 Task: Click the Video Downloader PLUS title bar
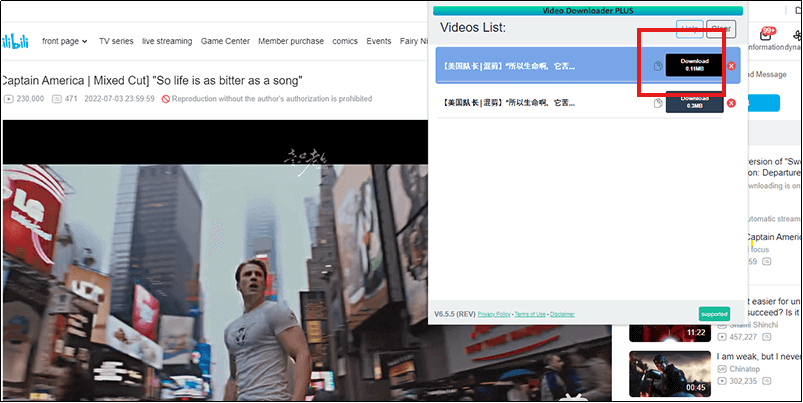pos(587,10)
